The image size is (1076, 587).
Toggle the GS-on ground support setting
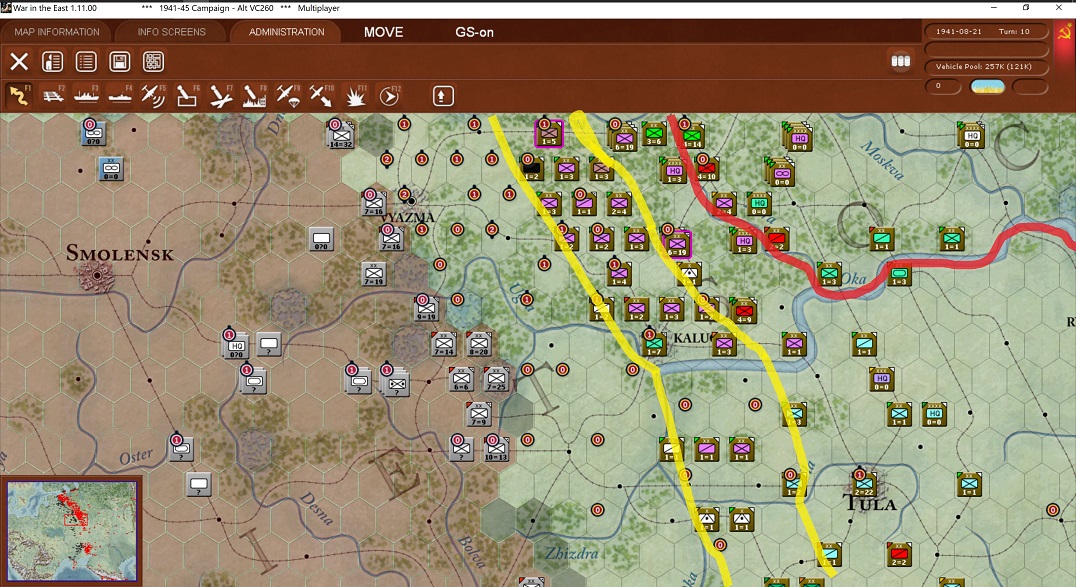click(474, 32)
